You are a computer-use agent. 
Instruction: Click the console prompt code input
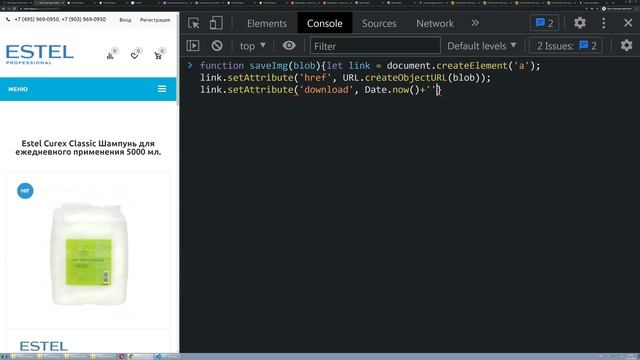(416, 78)
